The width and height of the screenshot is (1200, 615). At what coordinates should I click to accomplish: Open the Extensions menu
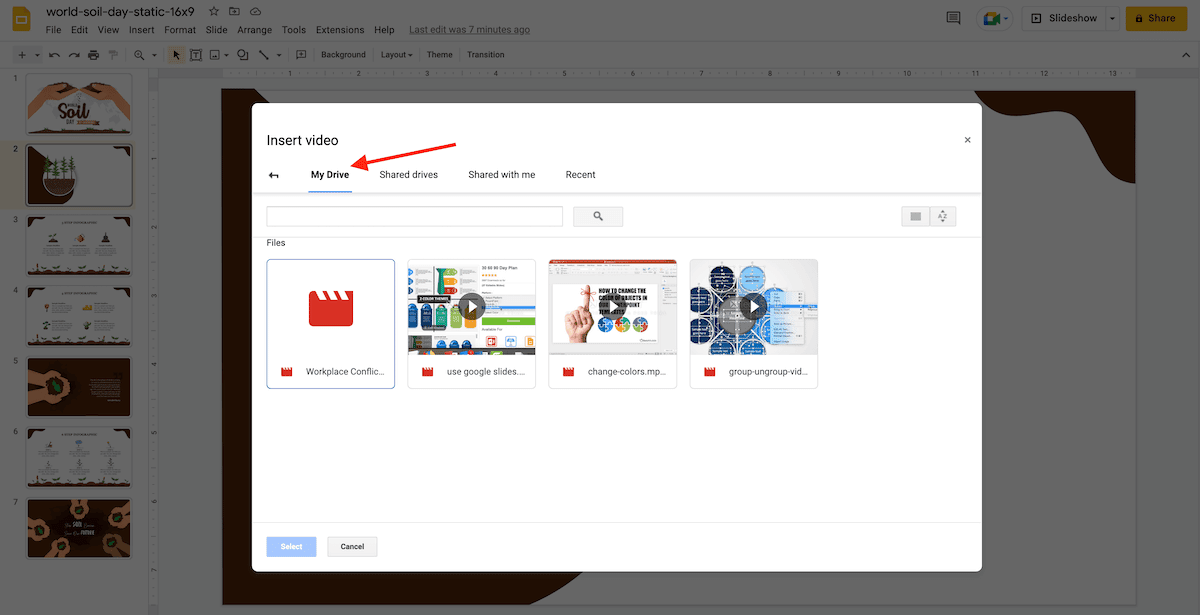[340, 30]
